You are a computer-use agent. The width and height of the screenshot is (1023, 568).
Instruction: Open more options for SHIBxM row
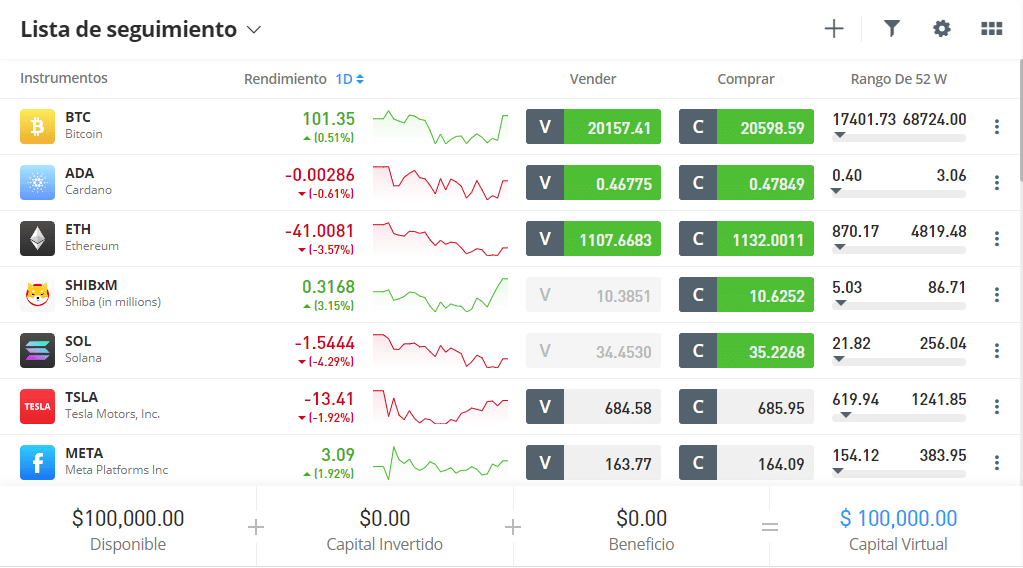coord(997,295)
